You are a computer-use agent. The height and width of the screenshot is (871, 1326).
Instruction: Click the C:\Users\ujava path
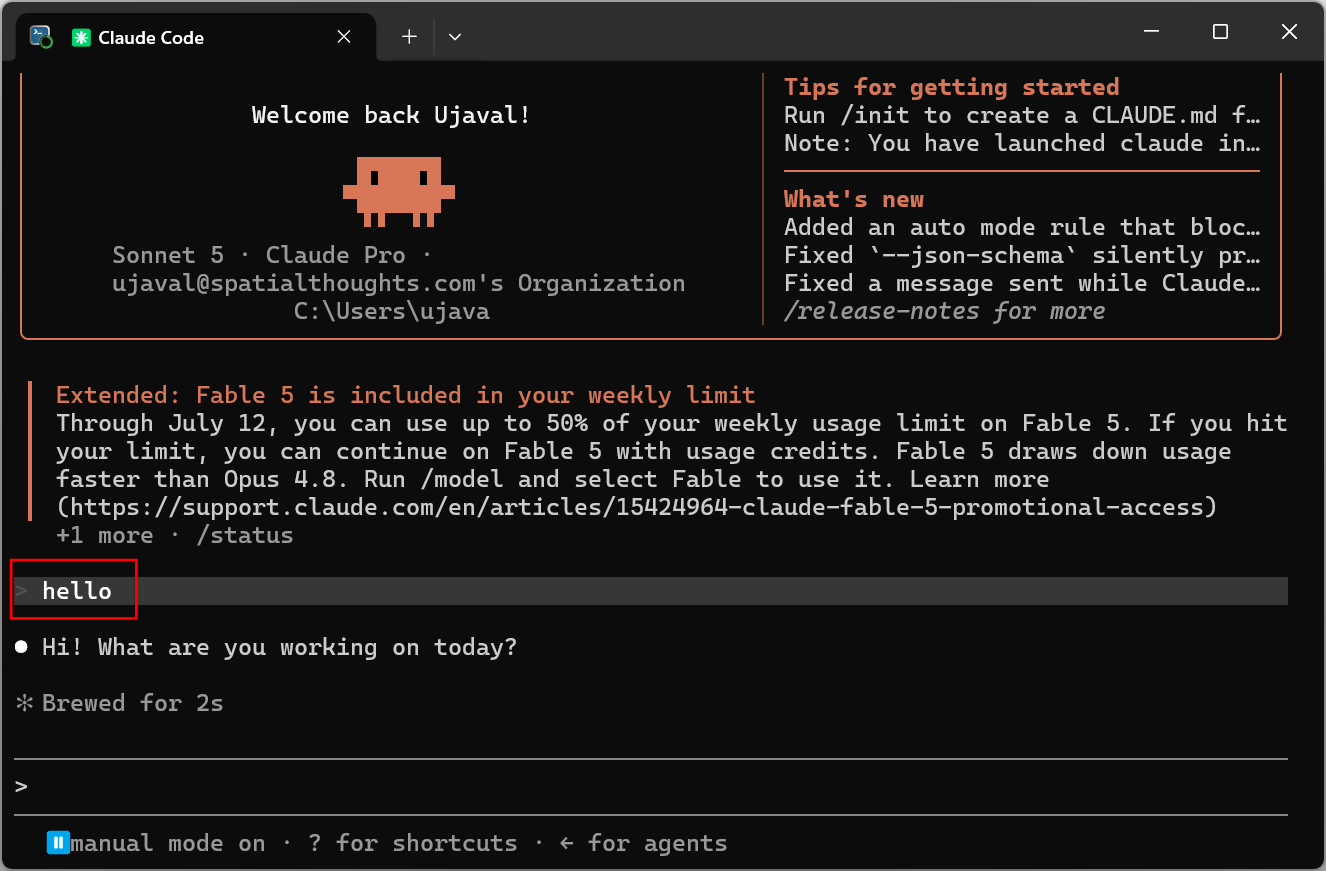(x=392, y=311)
